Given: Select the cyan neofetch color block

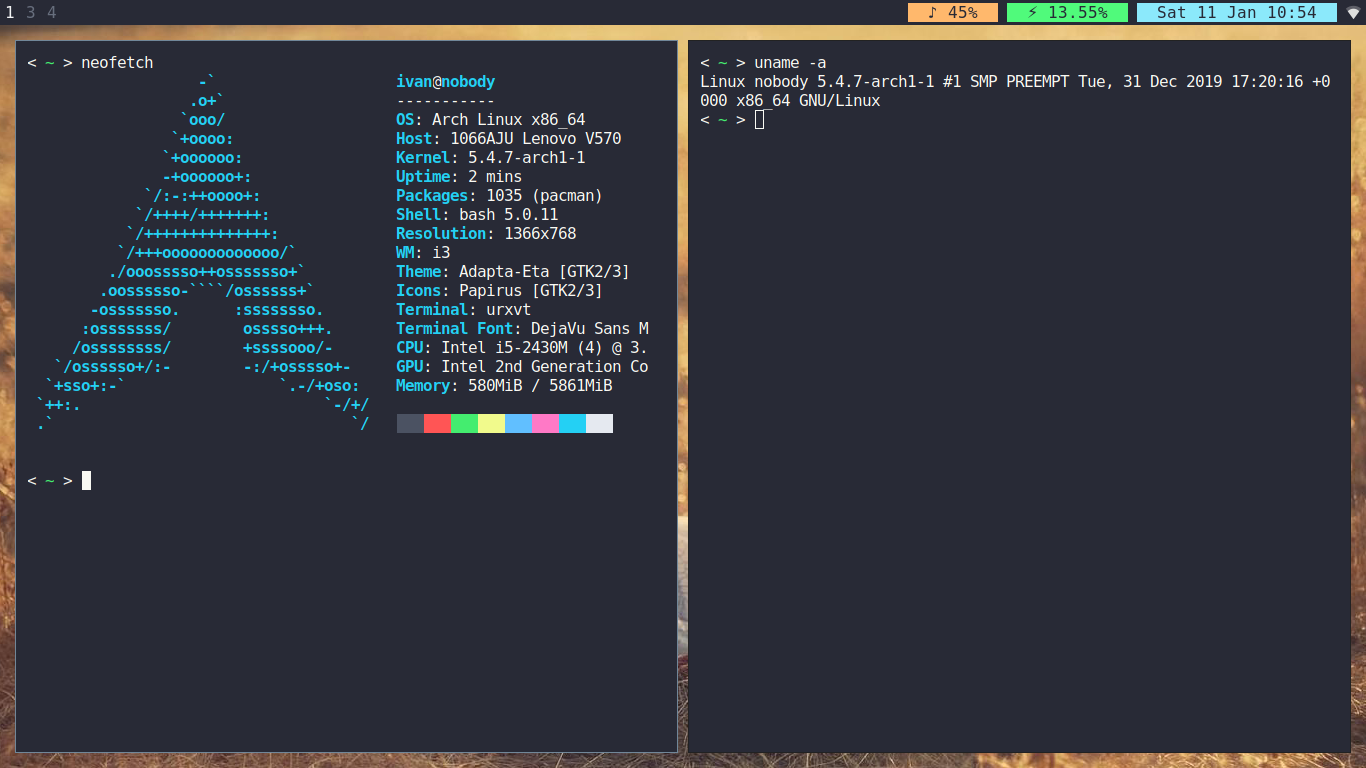Looking at the screenshot, I should point(572,424).
